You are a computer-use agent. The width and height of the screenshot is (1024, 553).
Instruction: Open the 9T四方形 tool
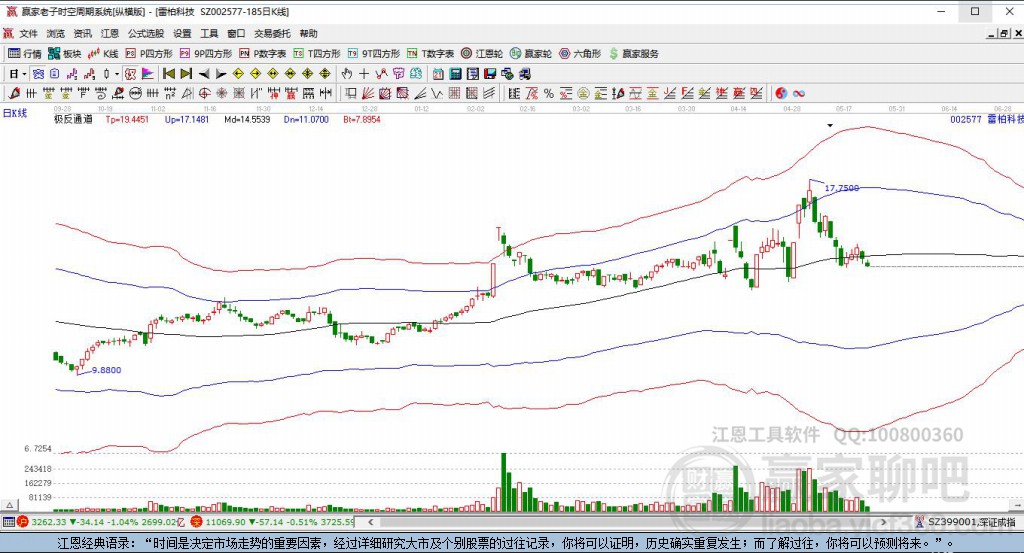tap(374, 54)
